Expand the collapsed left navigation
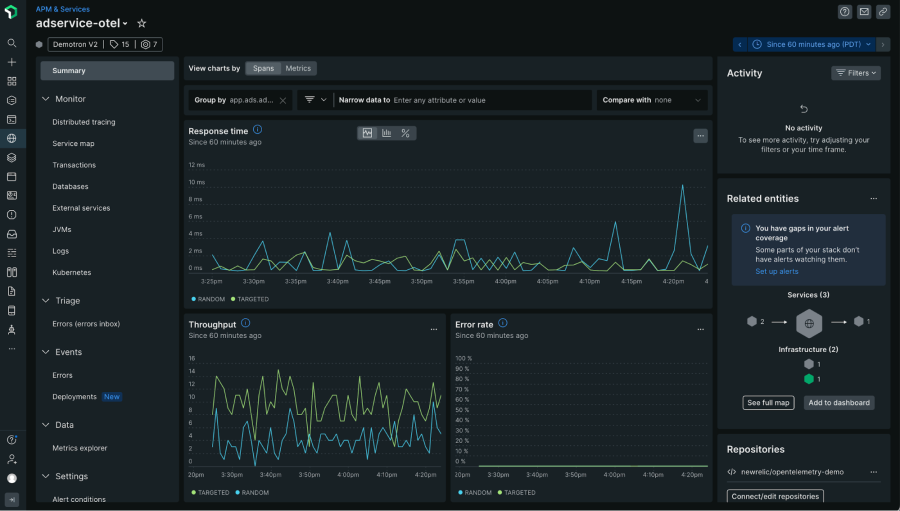The width and height of the screenshot is (900, 511). [11, 500]
